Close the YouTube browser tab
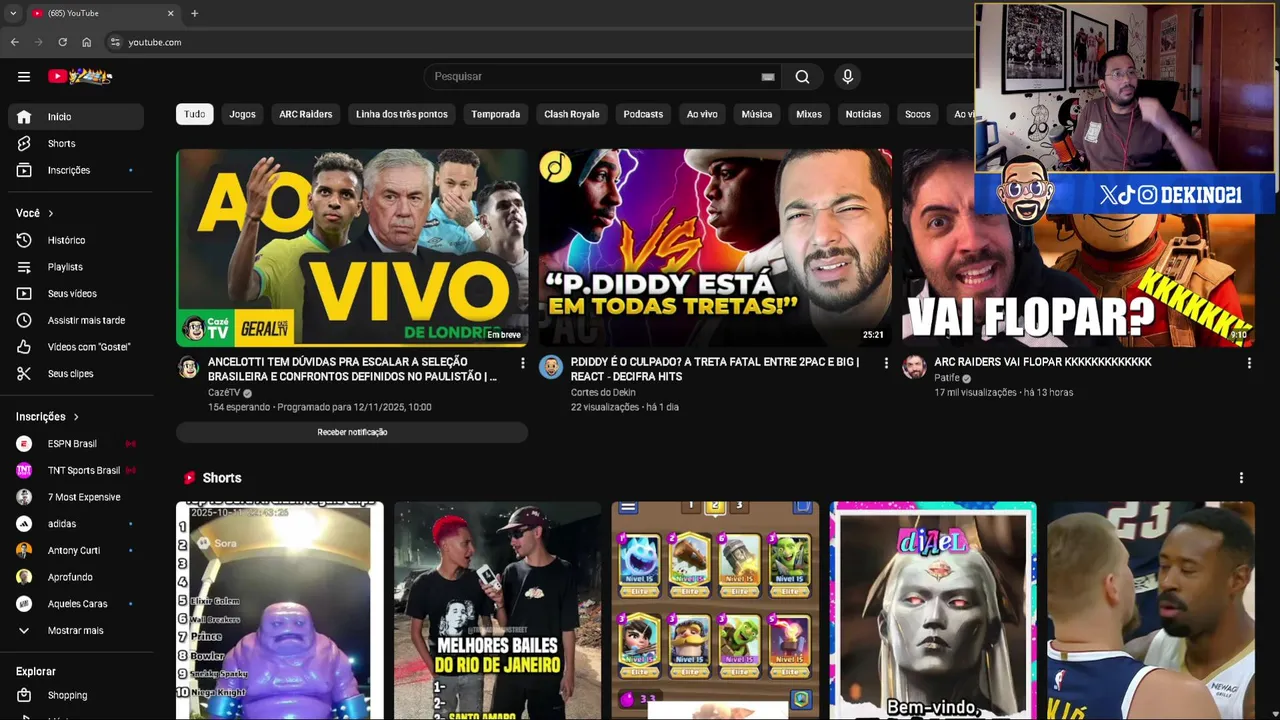 point(170,13)
